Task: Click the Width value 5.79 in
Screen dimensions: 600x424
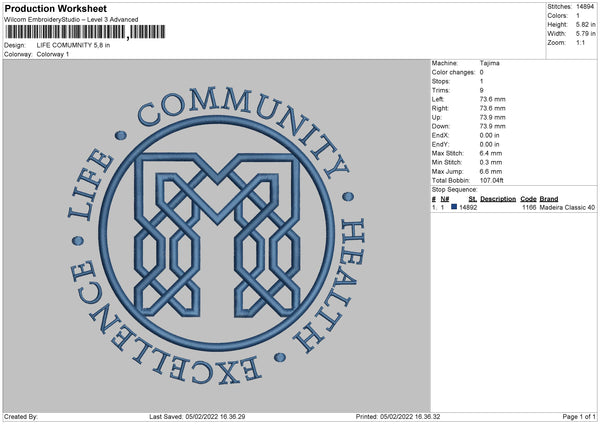Action: 585,34
